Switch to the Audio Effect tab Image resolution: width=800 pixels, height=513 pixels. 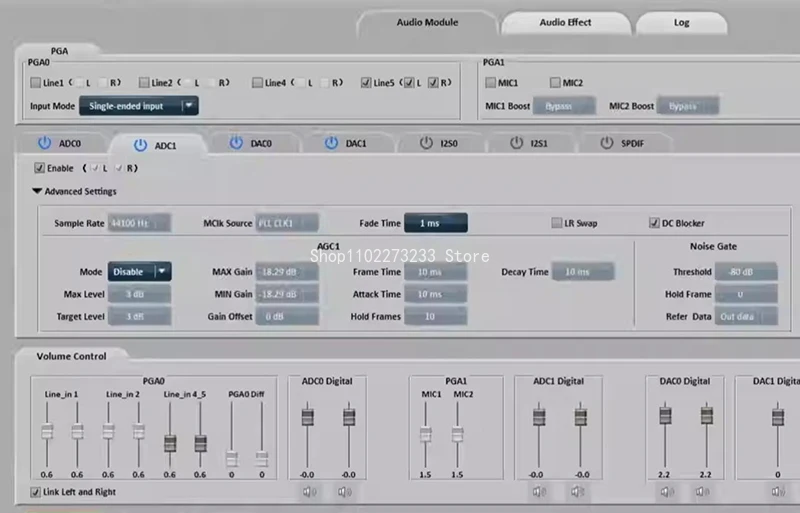coord(565,22)
